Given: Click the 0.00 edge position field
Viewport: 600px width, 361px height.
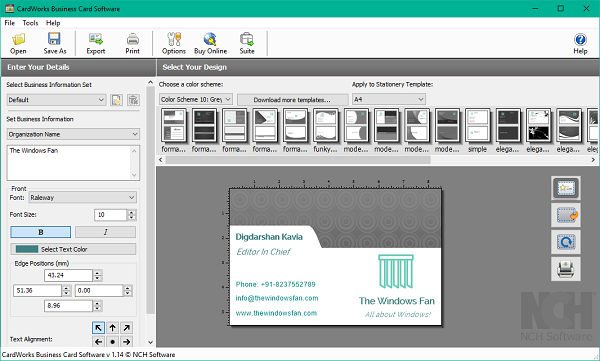Looking at the screenshot, I should click(99, 291).
